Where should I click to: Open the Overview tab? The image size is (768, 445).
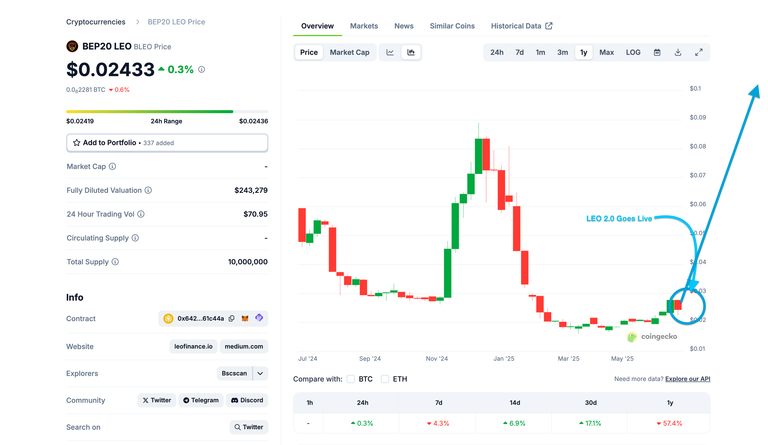coord(317,26)
